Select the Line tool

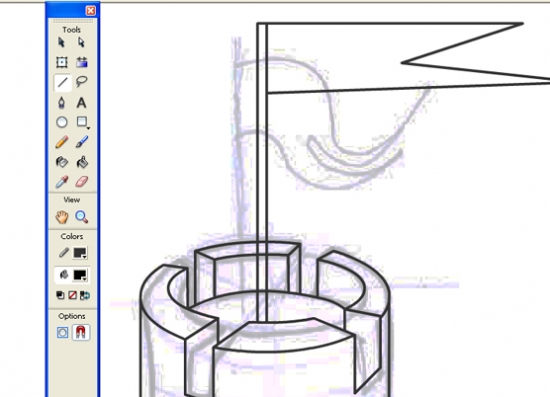click(x=62, y=83)
